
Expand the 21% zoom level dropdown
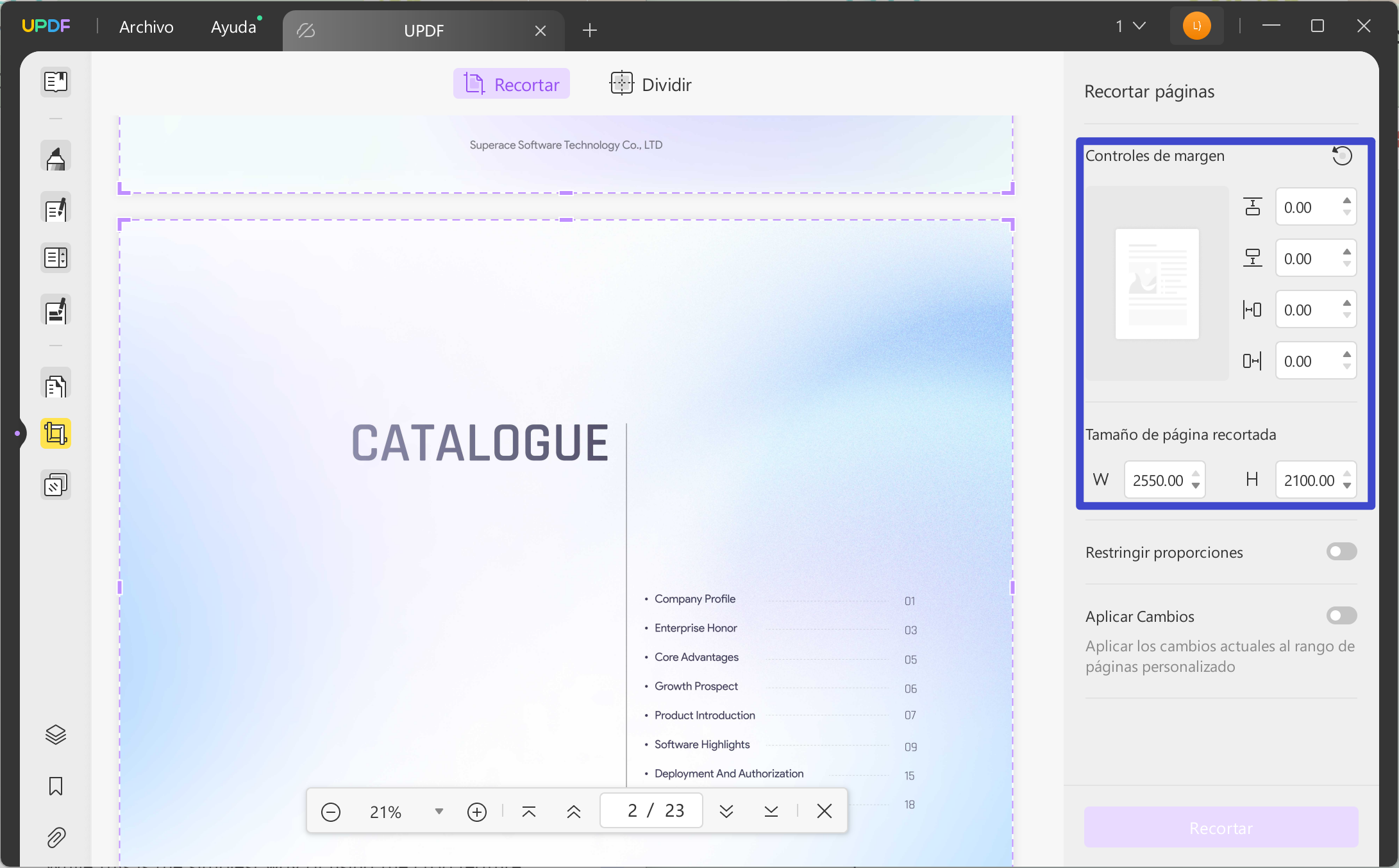pos(439,812)
